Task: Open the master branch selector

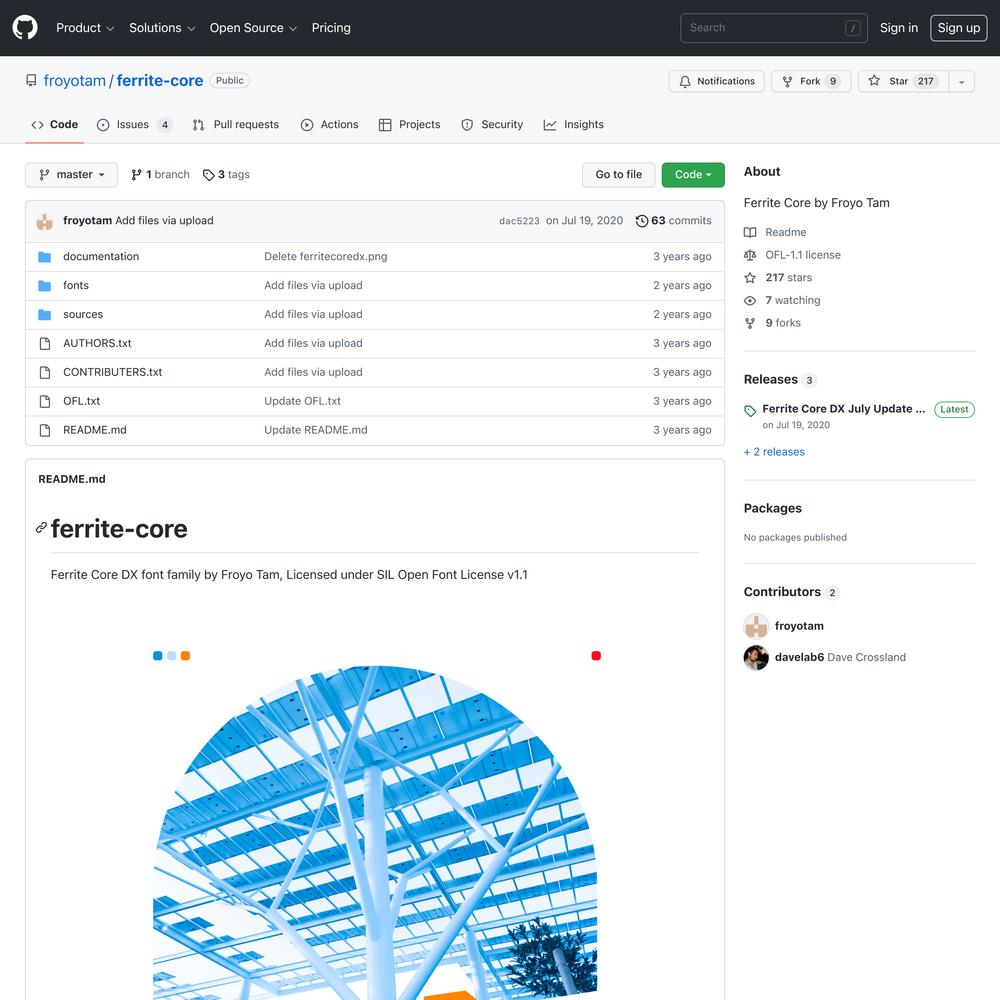Action: (71, 175)
